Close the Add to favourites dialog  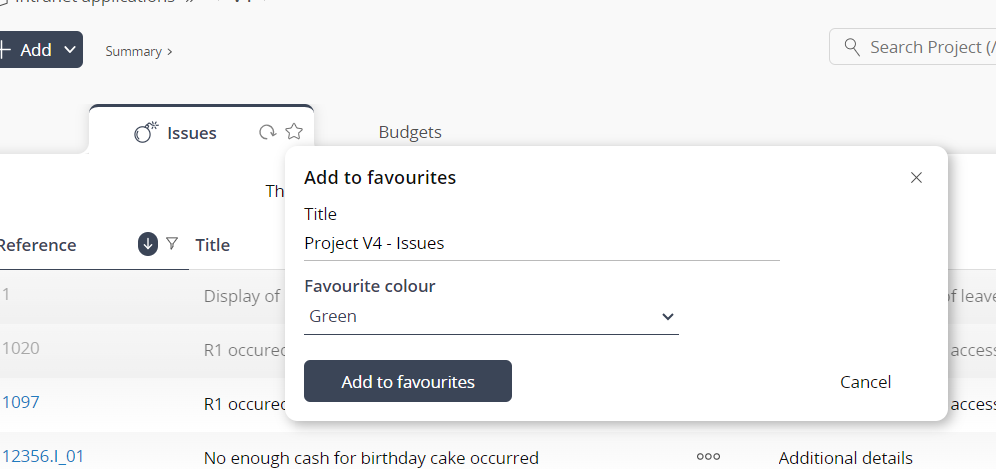[x=915, y=178]
